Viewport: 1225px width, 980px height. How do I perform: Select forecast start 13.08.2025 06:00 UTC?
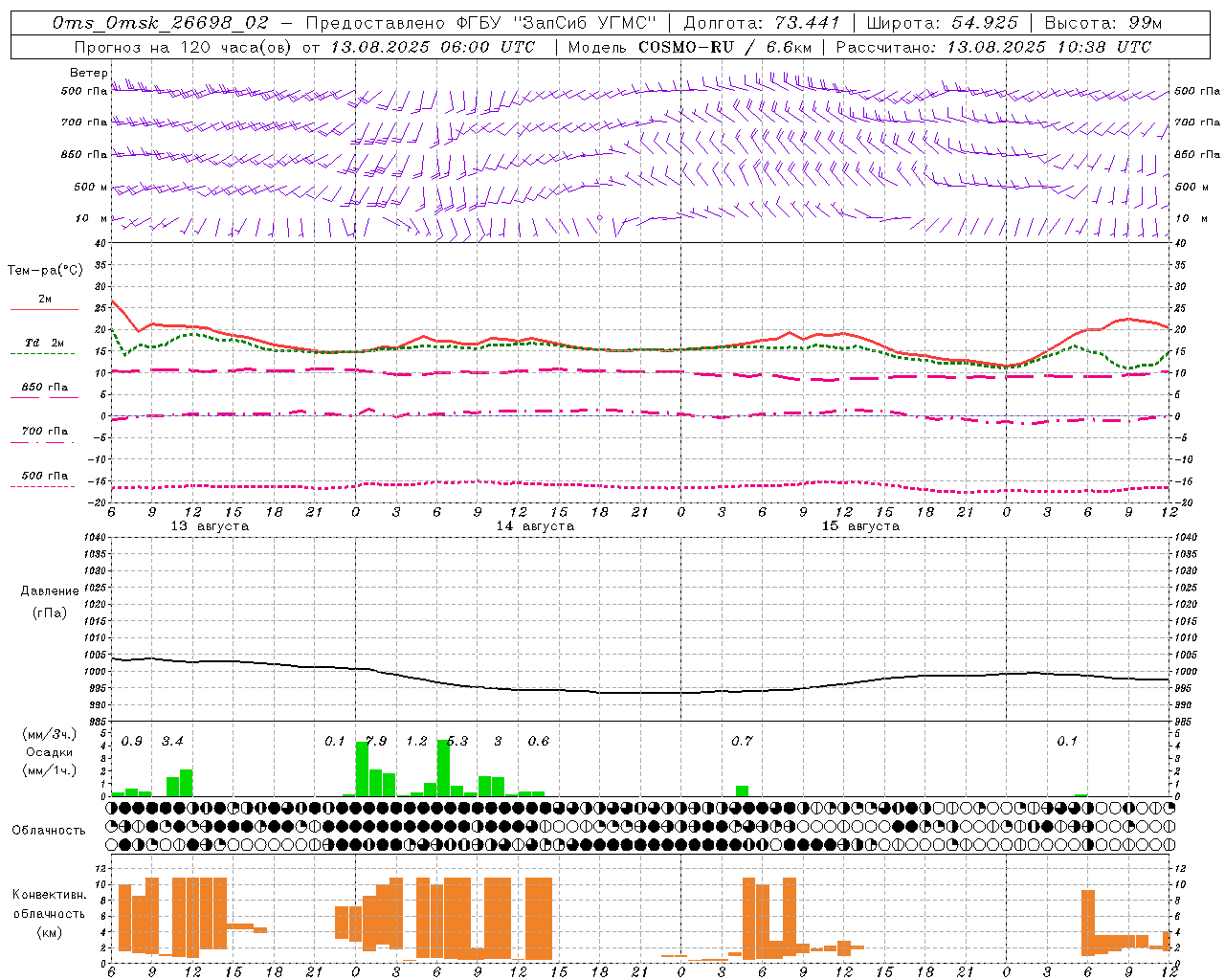click(433, 47)
